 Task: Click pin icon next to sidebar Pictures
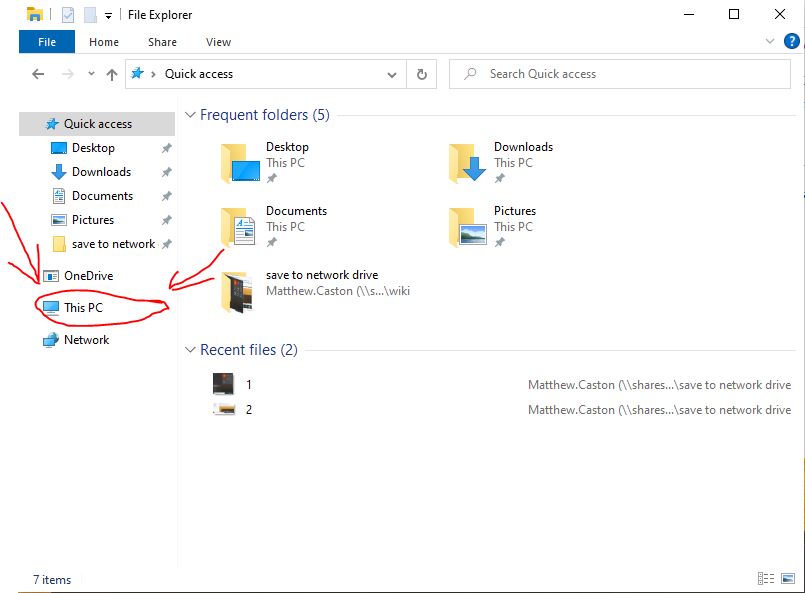click(x=166, y=220)
